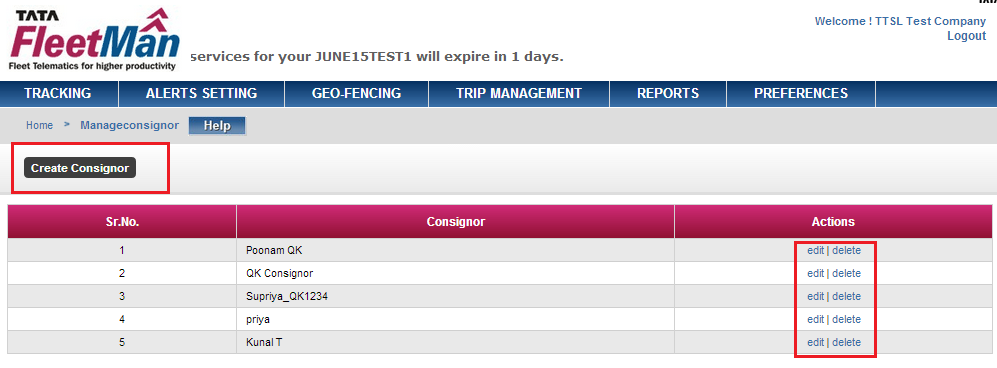The image size is (997, 368).
Task: Click the Manageconsignor breadcrumb
Action: tap(130, 126)
